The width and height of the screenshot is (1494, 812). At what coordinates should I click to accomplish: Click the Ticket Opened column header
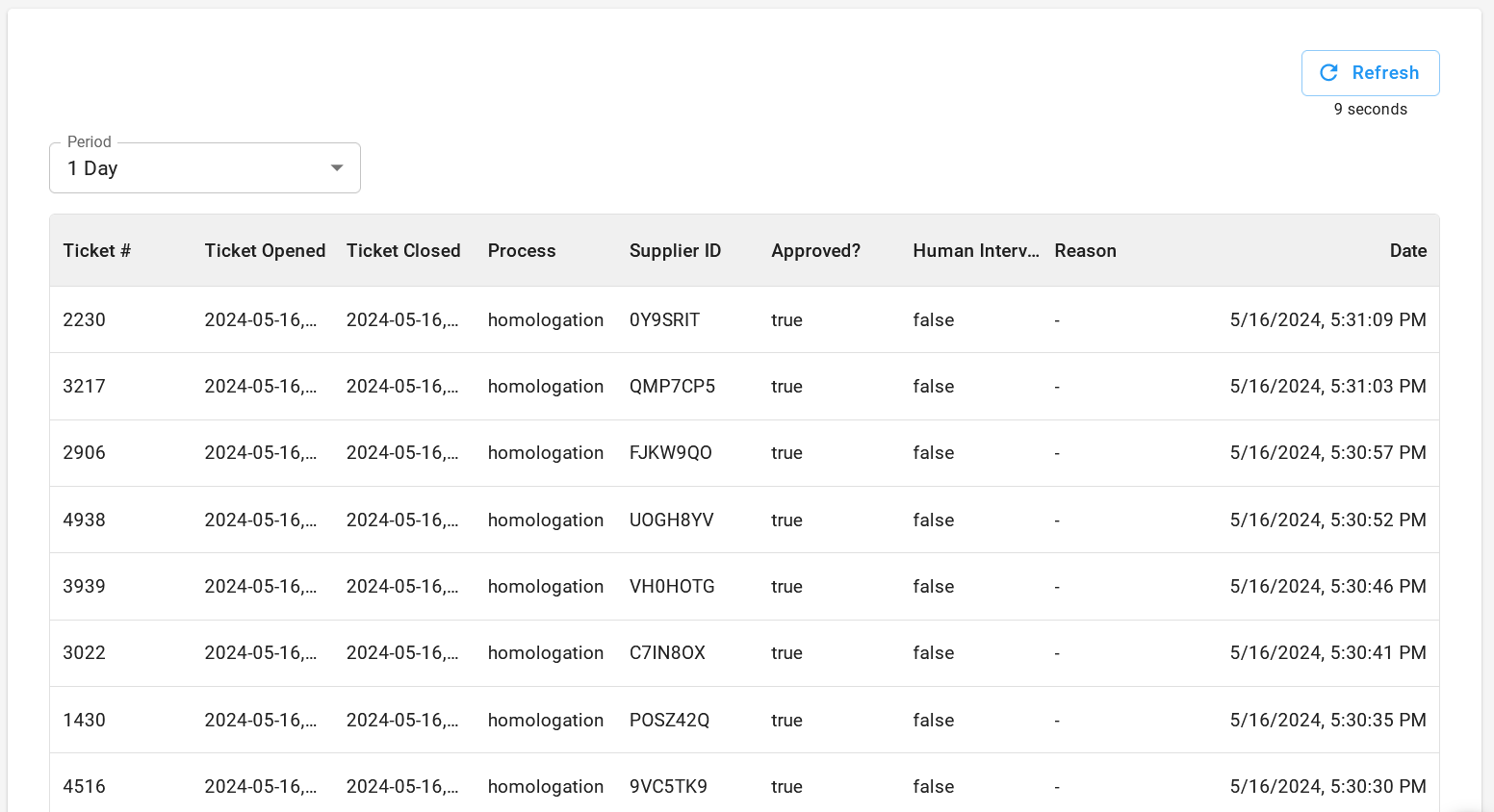pos(265,251)
